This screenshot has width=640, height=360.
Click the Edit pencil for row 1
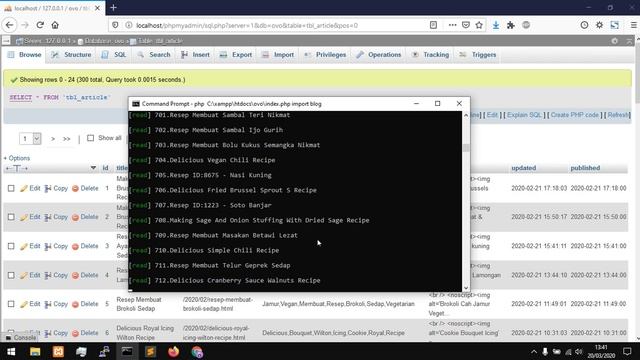24,188
